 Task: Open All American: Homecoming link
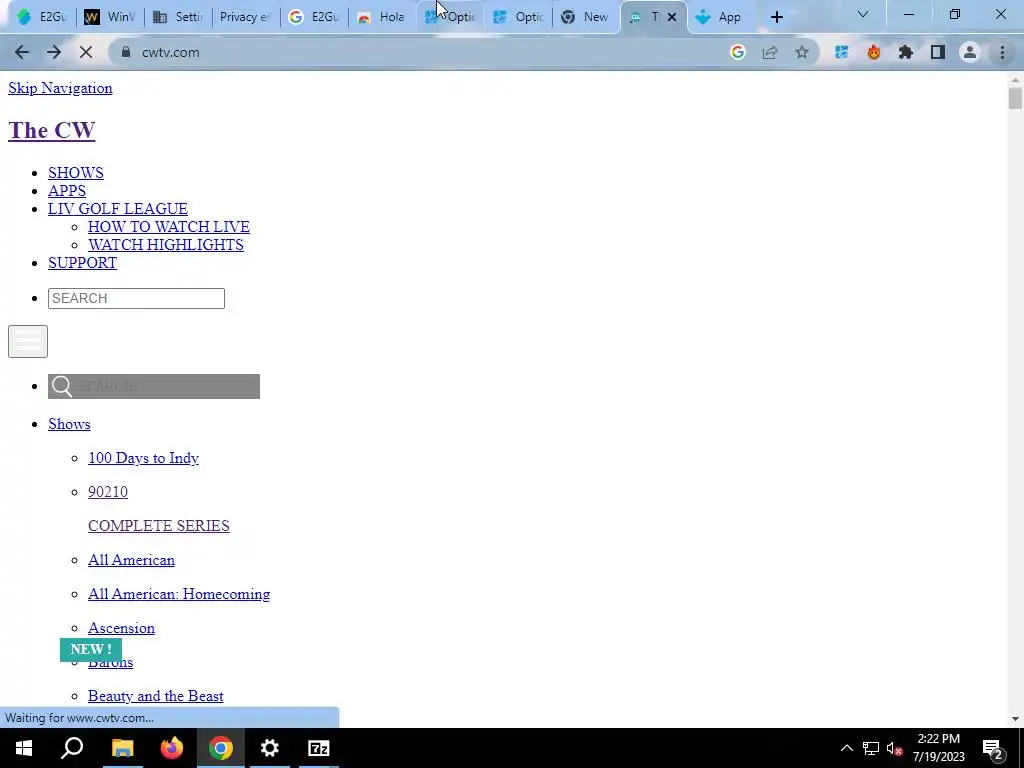179,594
